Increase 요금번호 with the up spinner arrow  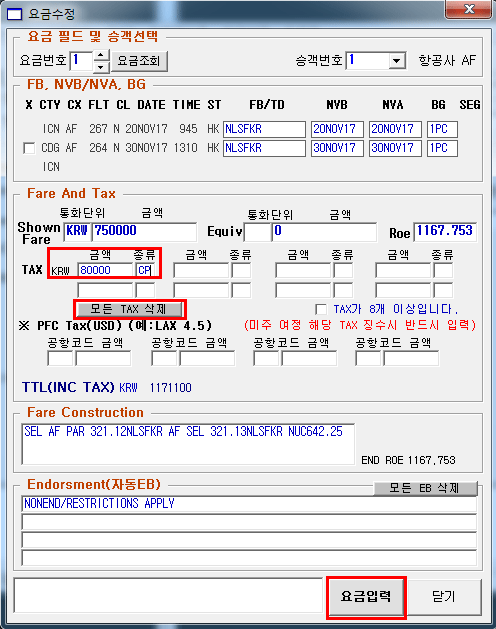tap(101, 55)
